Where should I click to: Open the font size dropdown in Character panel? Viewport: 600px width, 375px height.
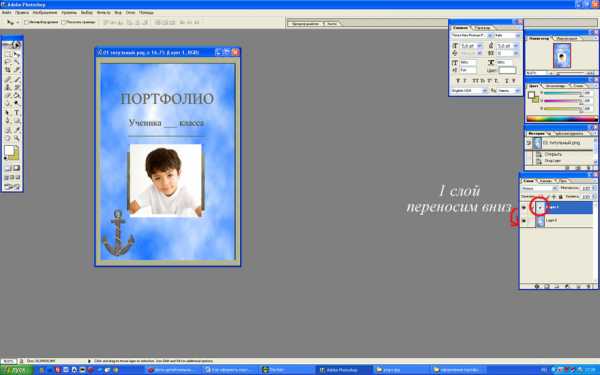click(x=471, y=46)
